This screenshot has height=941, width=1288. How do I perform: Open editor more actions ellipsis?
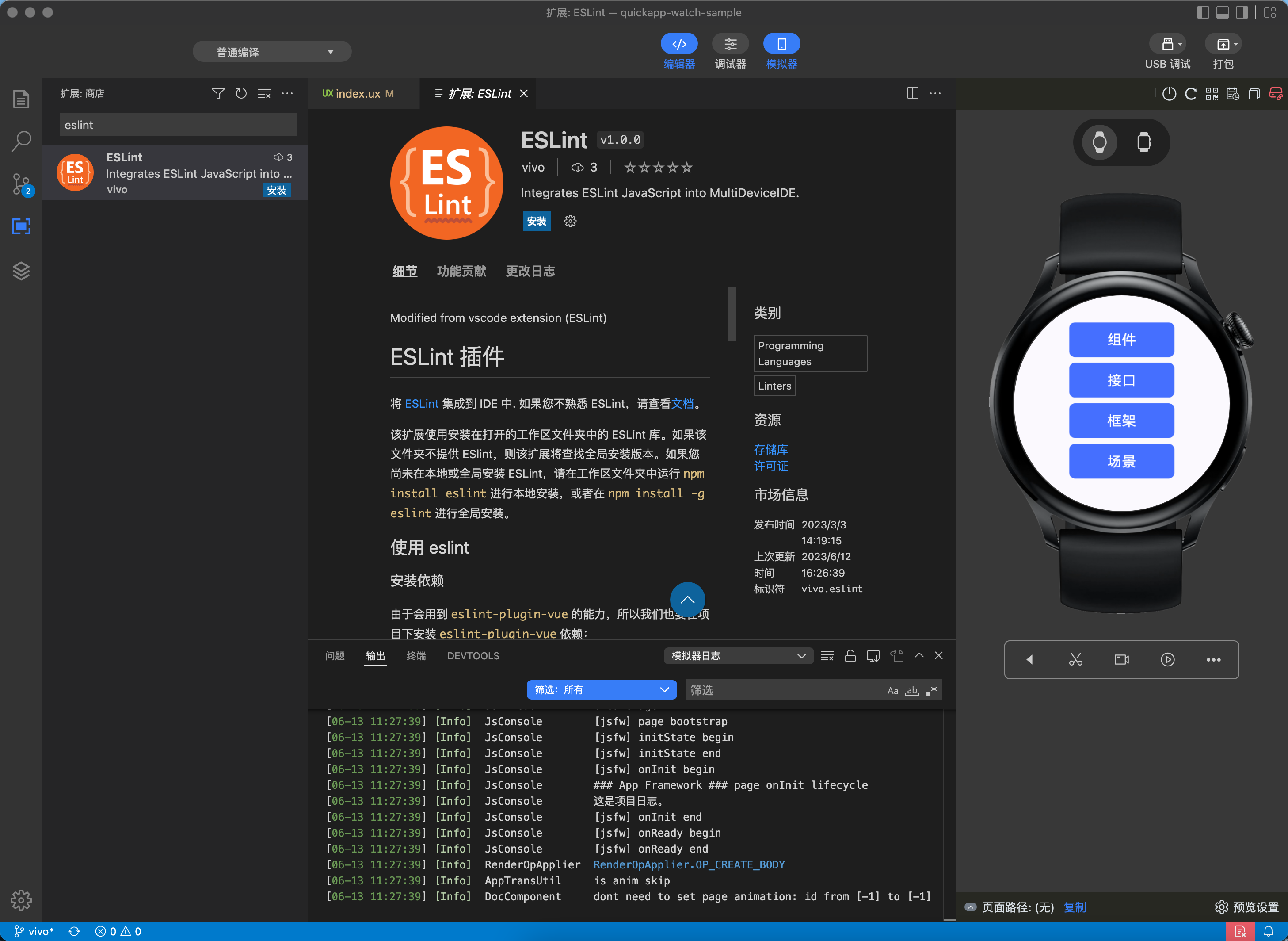coord(936,93)
